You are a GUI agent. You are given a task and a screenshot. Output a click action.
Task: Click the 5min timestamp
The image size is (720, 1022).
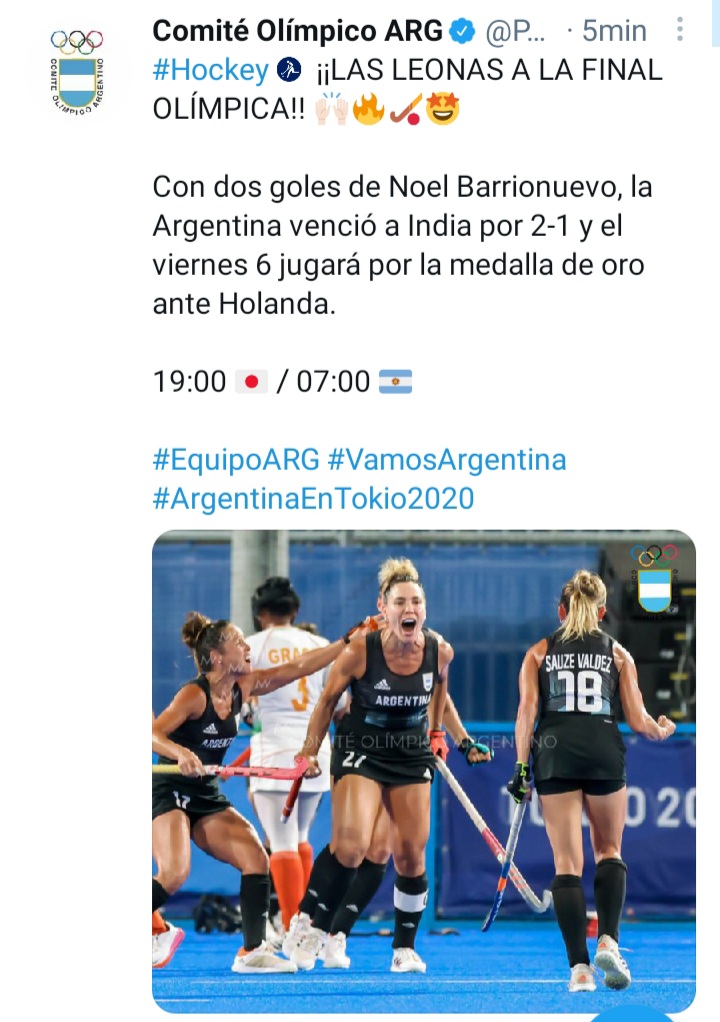click(x=614, y=31)
